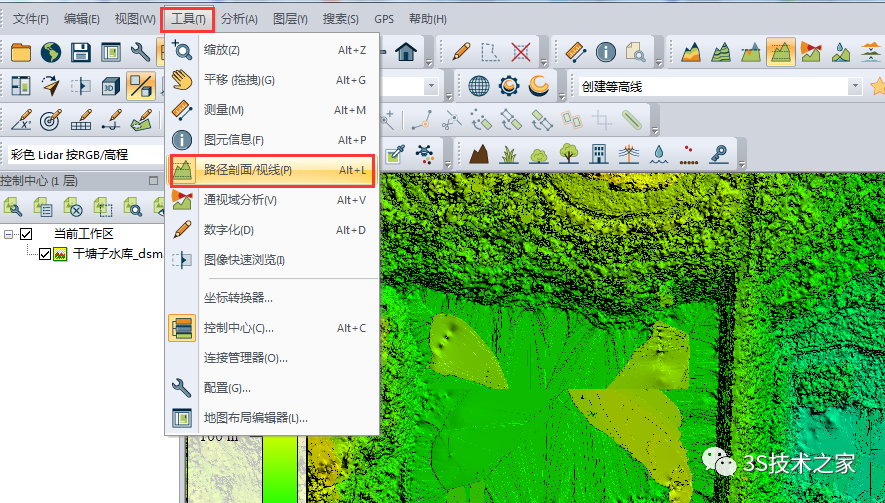Click the globe online data download icon
The width and height of the screenshot is (885, 503).
51,53
